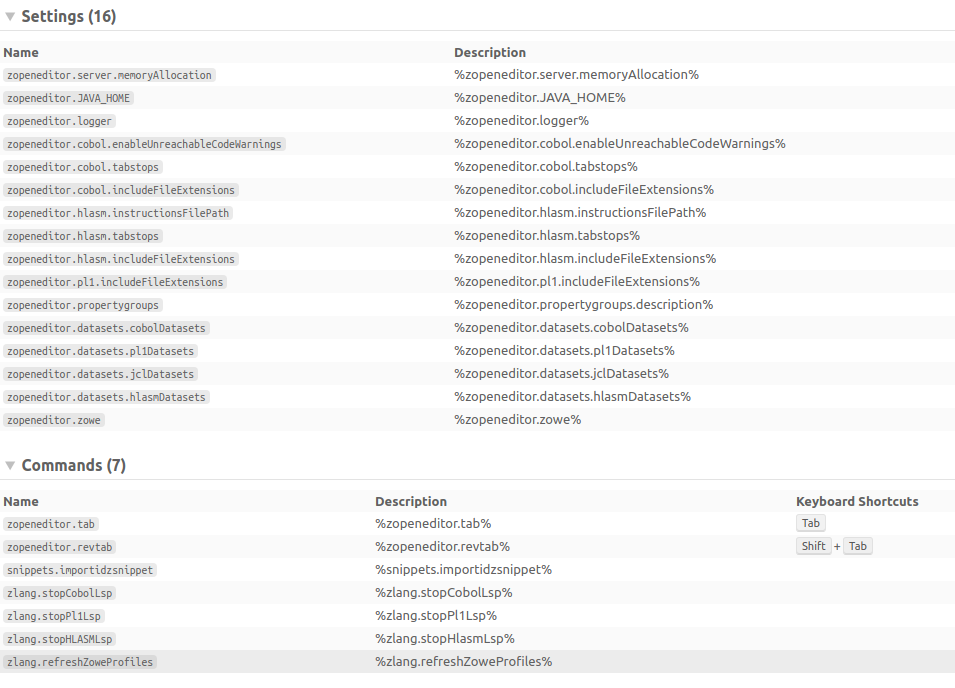This screenshot has width=955, height=688.
Task: Click the snippets.importidzsnippet command
Action: click(82, 569)
